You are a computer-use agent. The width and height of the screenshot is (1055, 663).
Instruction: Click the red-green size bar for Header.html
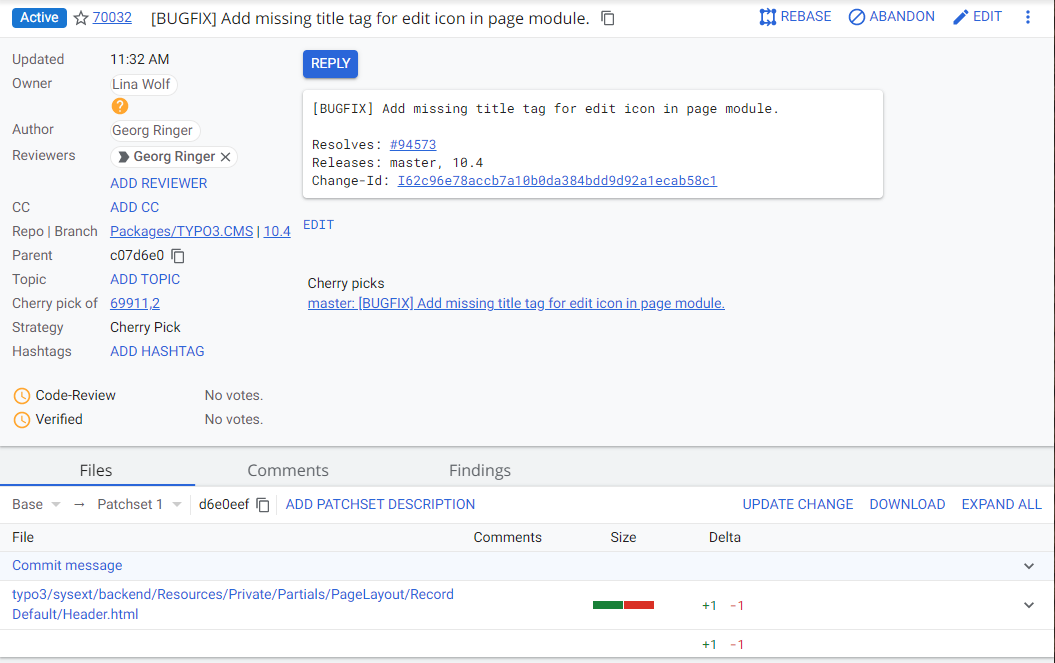(623, 605)
